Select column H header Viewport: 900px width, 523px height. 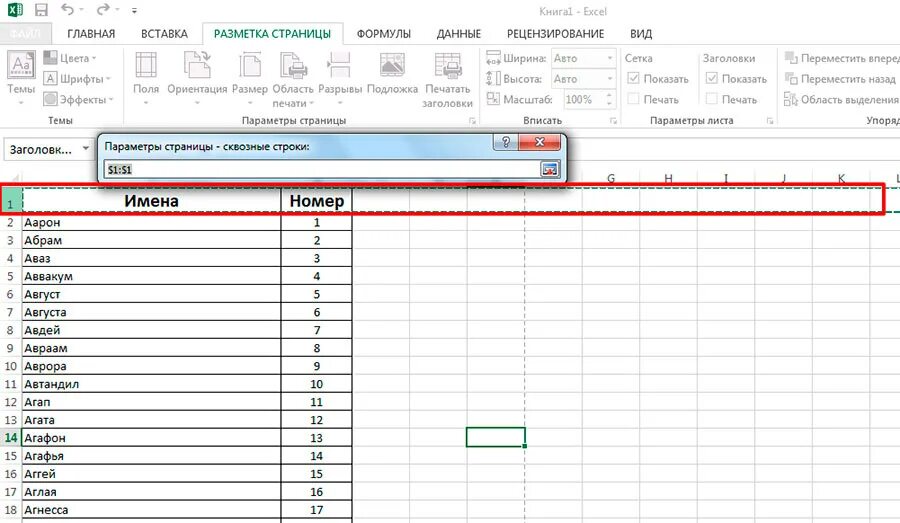668,179
